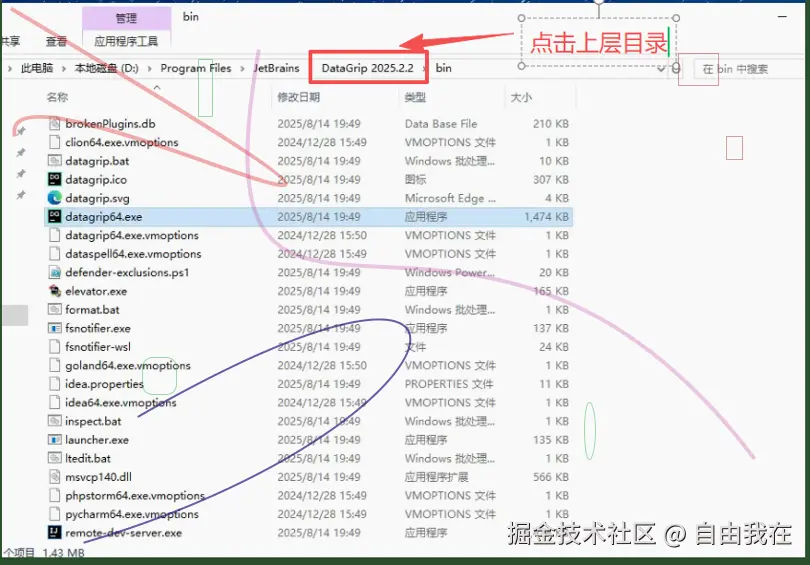Go to 本地磁盘 (D:) in breadcrumb
Screen dimensions: 810x565
click(106, 68)
